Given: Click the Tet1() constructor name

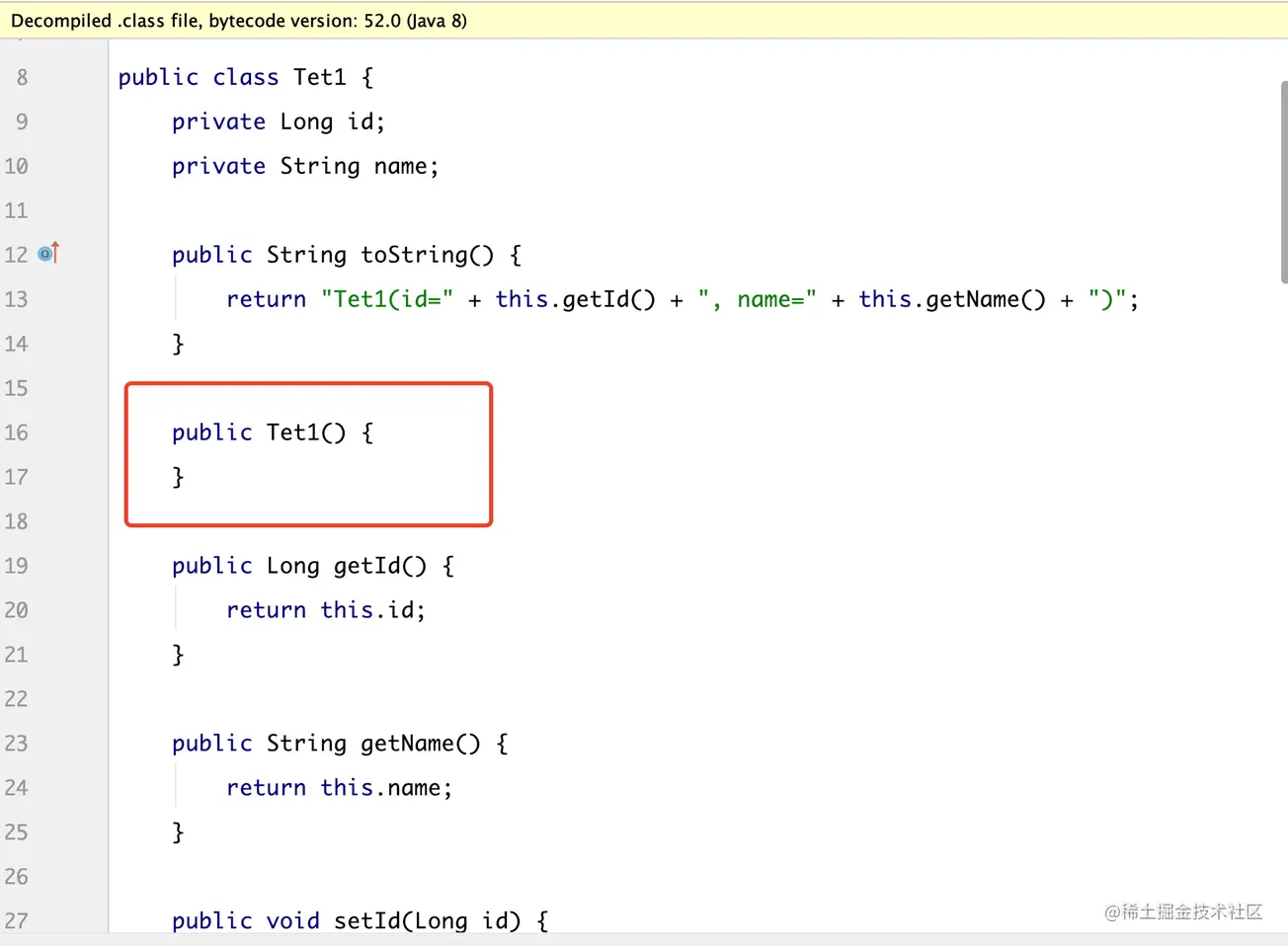Looking at the screenshot, I should click(x=292, y=433).
